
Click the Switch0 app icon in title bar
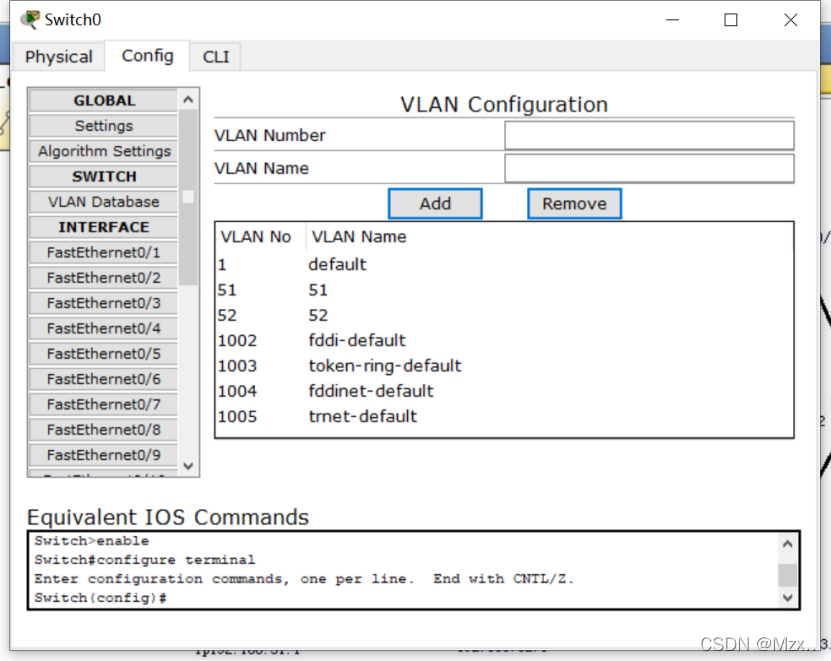tap(30, 20)
